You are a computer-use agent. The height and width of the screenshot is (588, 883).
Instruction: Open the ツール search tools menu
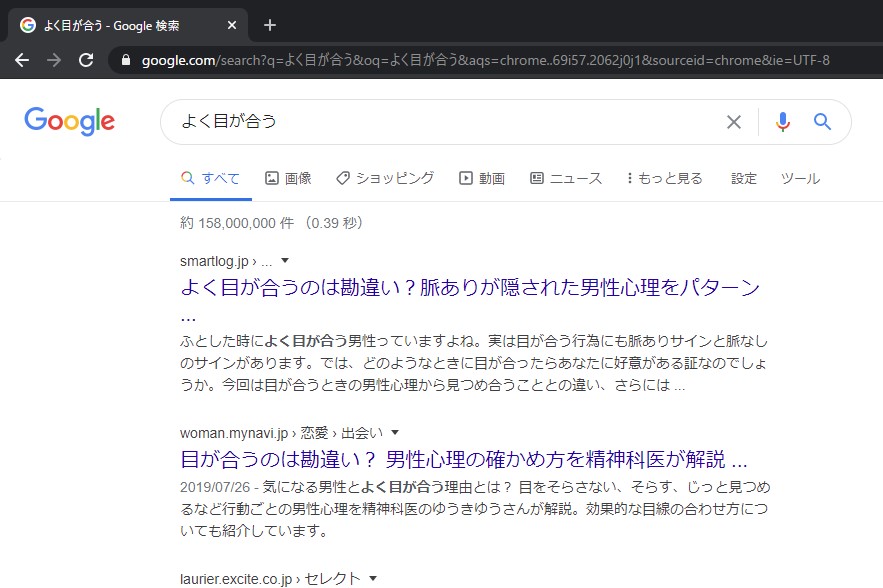(x=802, y=177)
